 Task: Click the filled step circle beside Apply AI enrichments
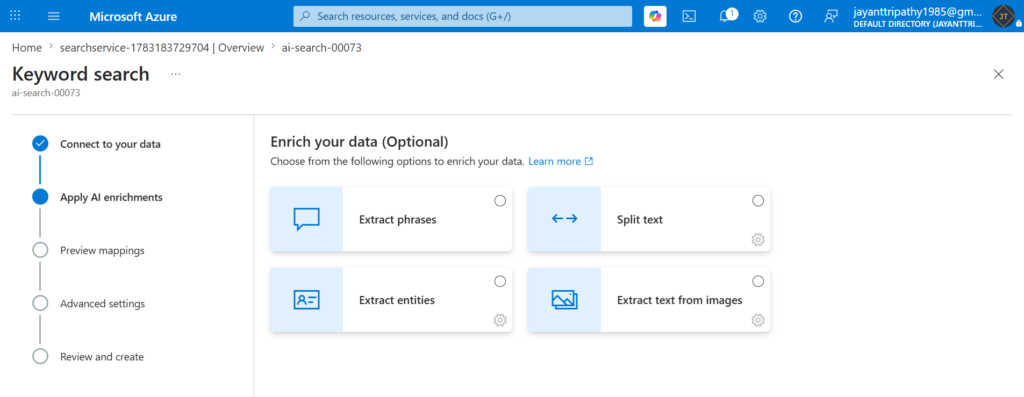(40, 197)
